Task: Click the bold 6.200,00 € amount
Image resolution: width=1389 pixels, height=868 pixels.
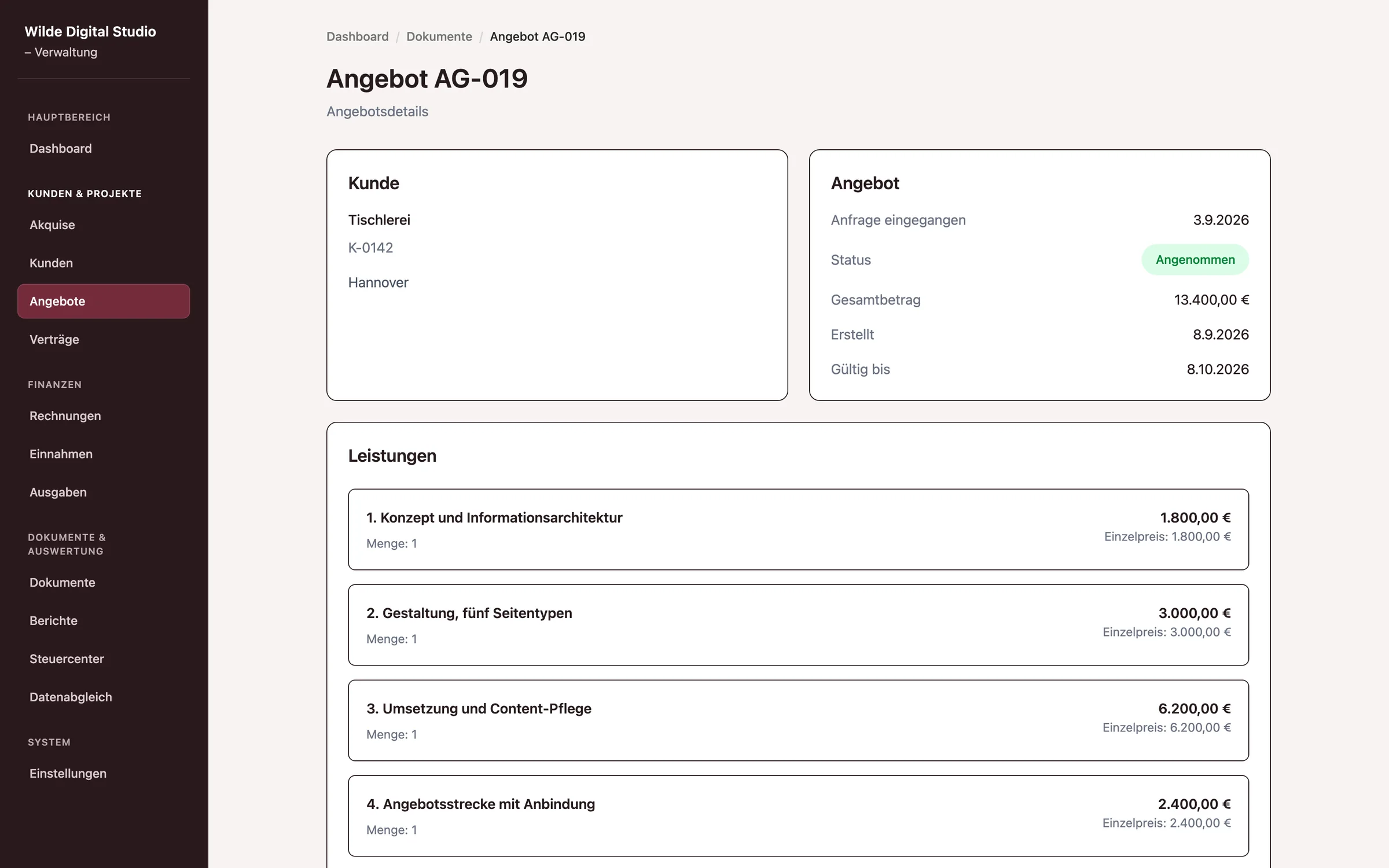Action: coord(1195,708)
